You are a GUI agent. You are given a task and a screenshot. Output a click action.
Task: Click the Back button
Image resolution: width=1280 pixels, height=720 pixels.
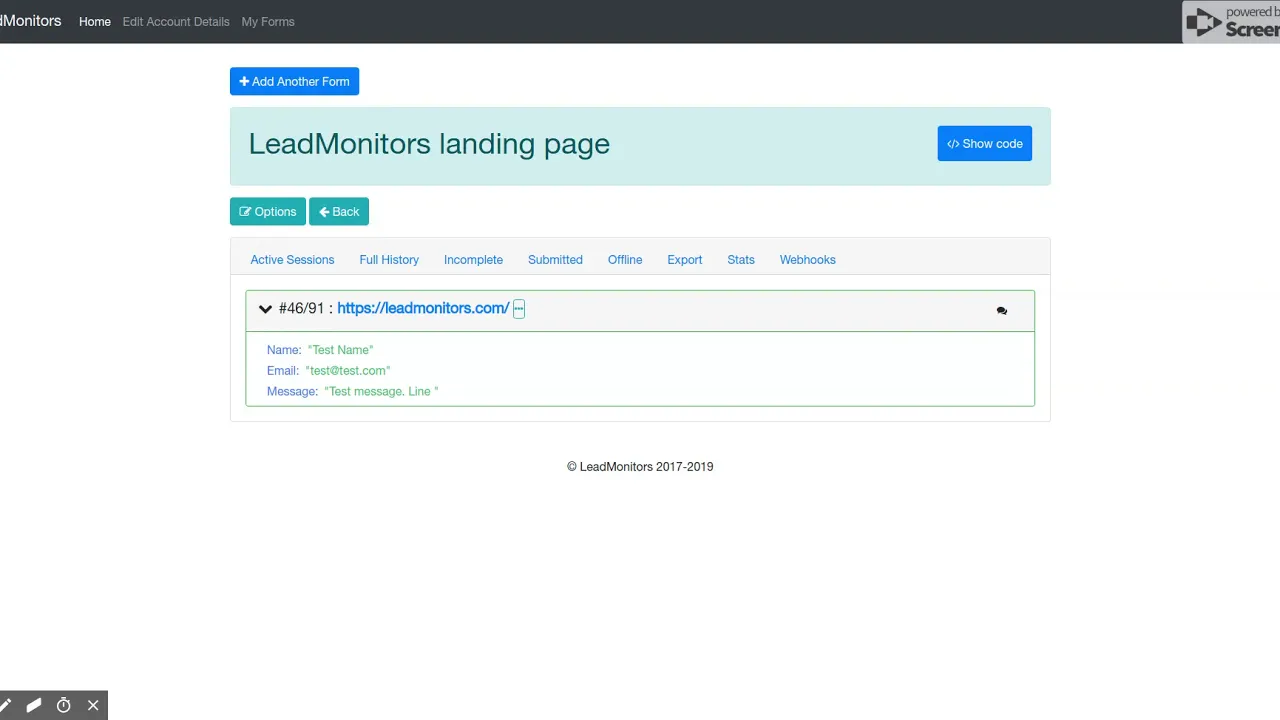339,212
